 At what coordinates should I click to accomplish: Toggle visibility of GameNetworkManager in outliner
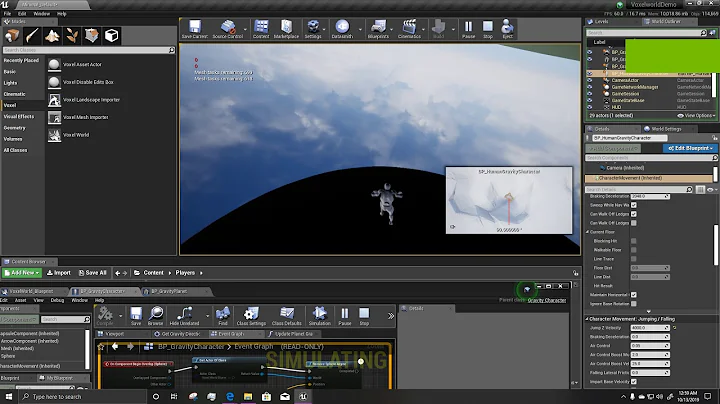590,87
